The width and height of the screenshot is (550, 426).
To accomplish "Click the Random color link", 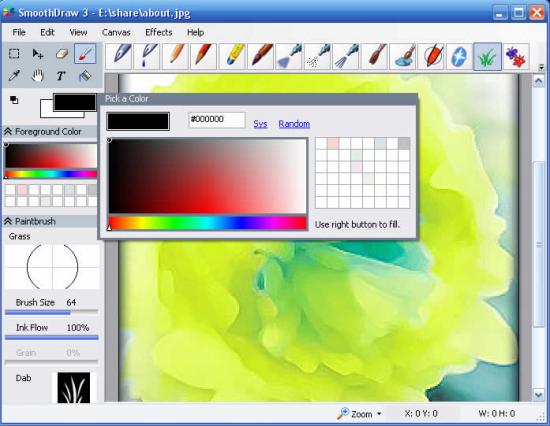I will point(294,124).
